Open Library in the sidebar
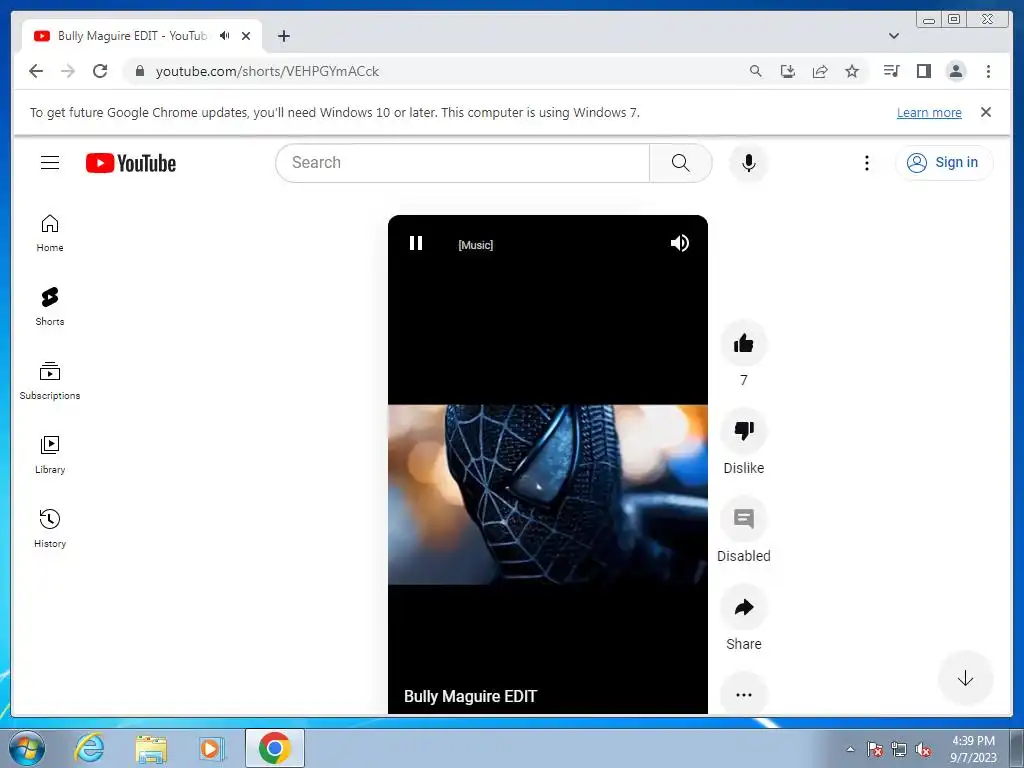The height and width of the screenshot is (768, 1024). pyautogui.click(x=50, y=455)
